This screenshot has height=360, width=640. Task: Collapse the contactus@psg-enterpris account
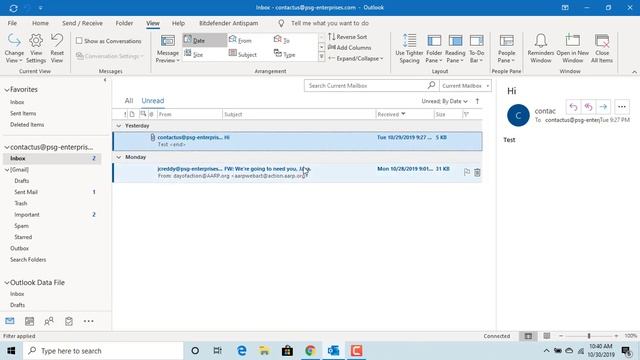[x=7, y=147]
